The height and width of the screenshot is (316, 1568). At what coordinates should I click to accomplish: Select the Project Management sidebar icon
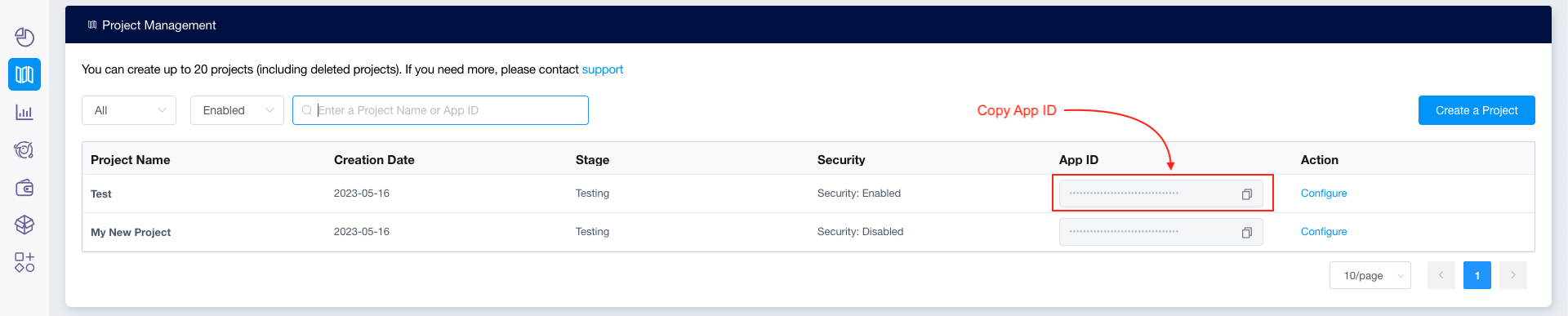point(24,74)
